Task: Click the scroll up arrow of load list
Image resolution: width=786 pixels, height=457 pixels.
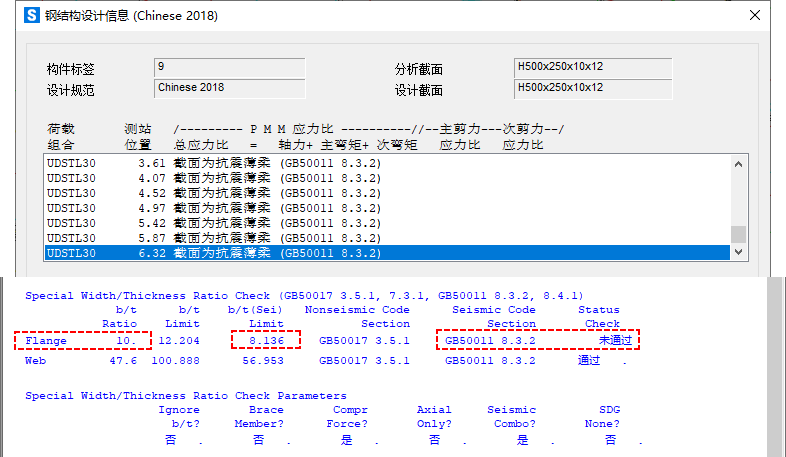Action: (x=739, y=164)
